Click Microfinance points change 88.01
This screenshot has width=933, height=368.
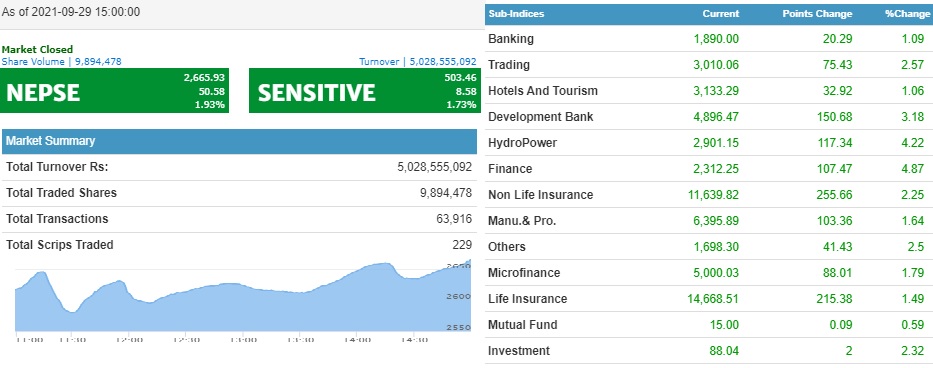(x=838, y=273)
